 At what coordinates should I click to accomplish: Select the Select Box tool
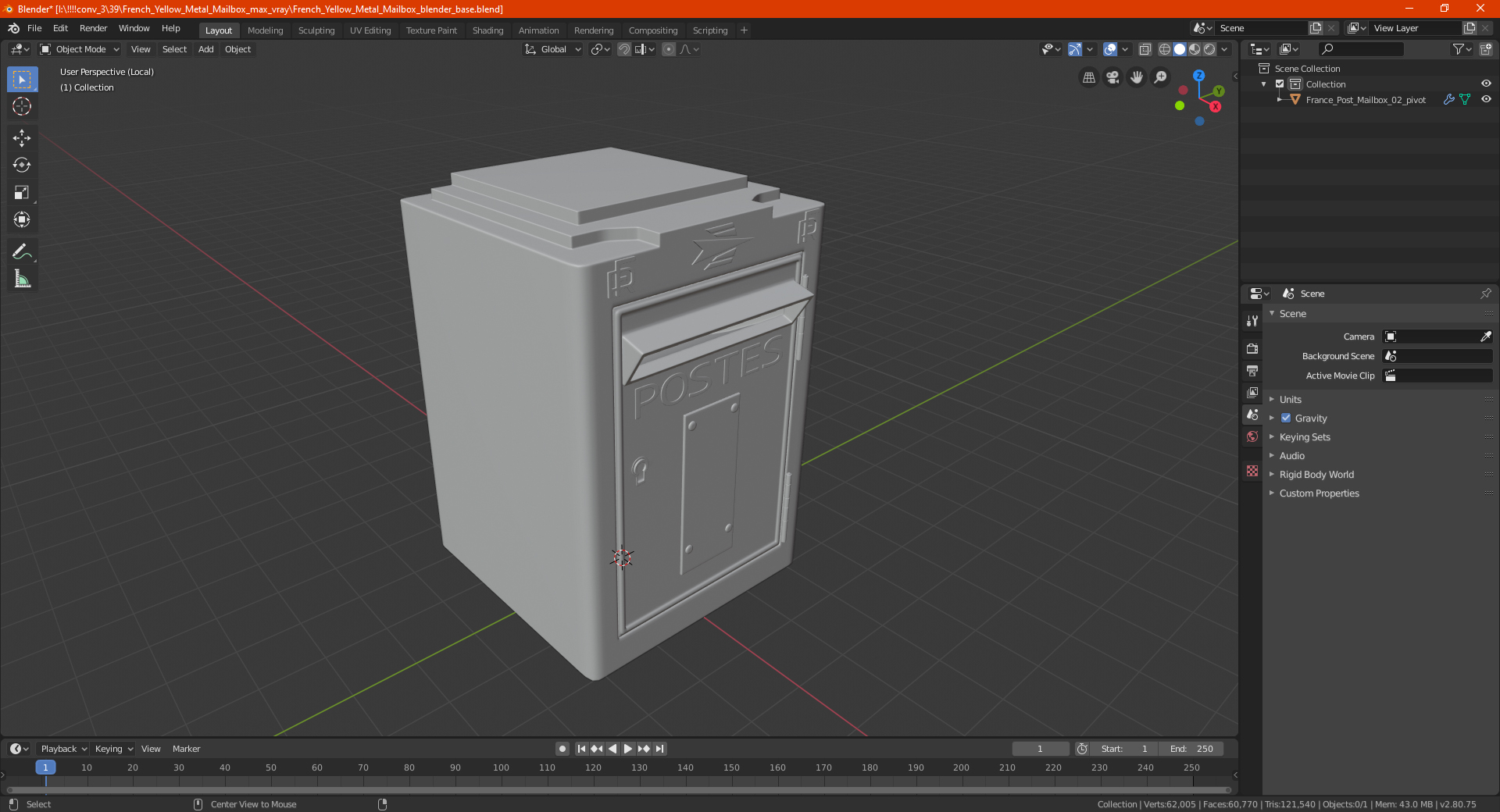tap(22, 80)
